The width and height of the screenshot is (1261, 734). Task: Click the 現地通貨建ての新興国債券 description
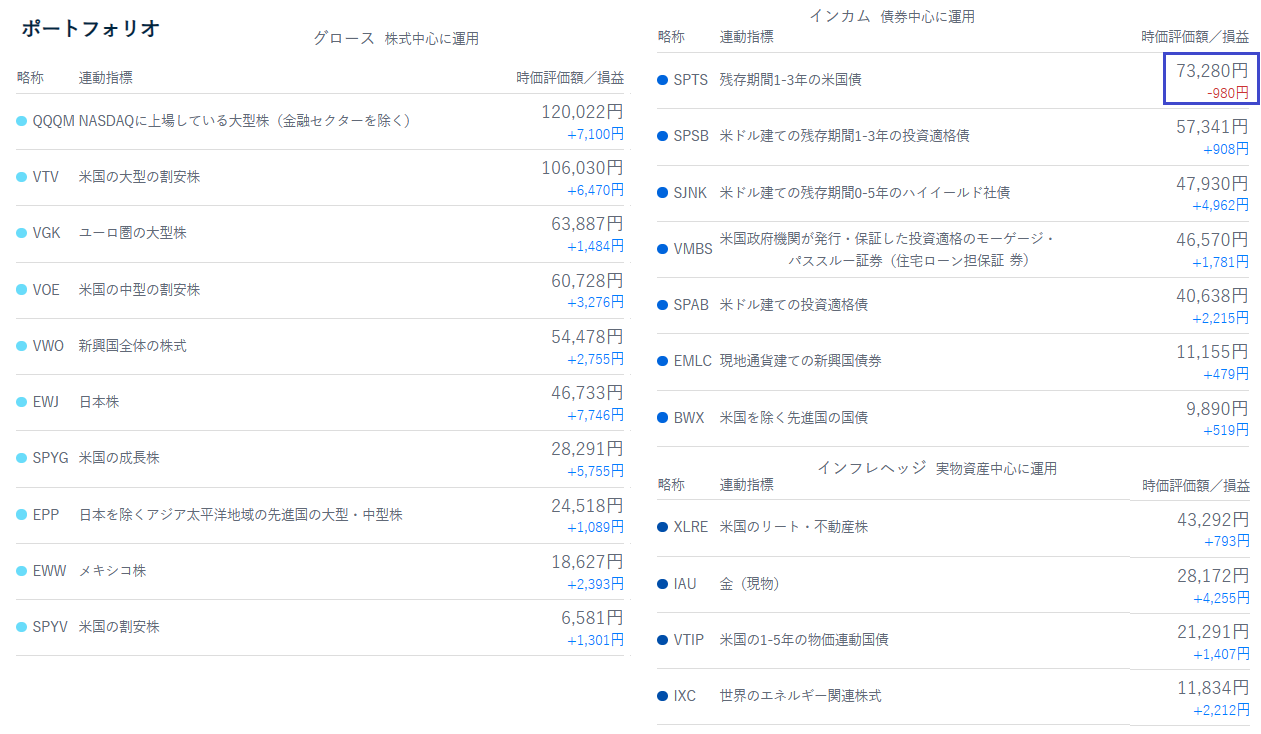point(800,360)
